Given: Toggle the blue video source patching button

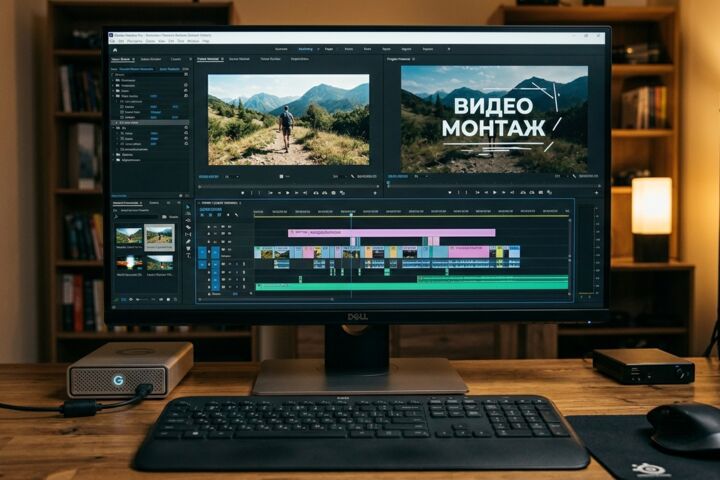Looking at the screenshot, I should (202, 252).
